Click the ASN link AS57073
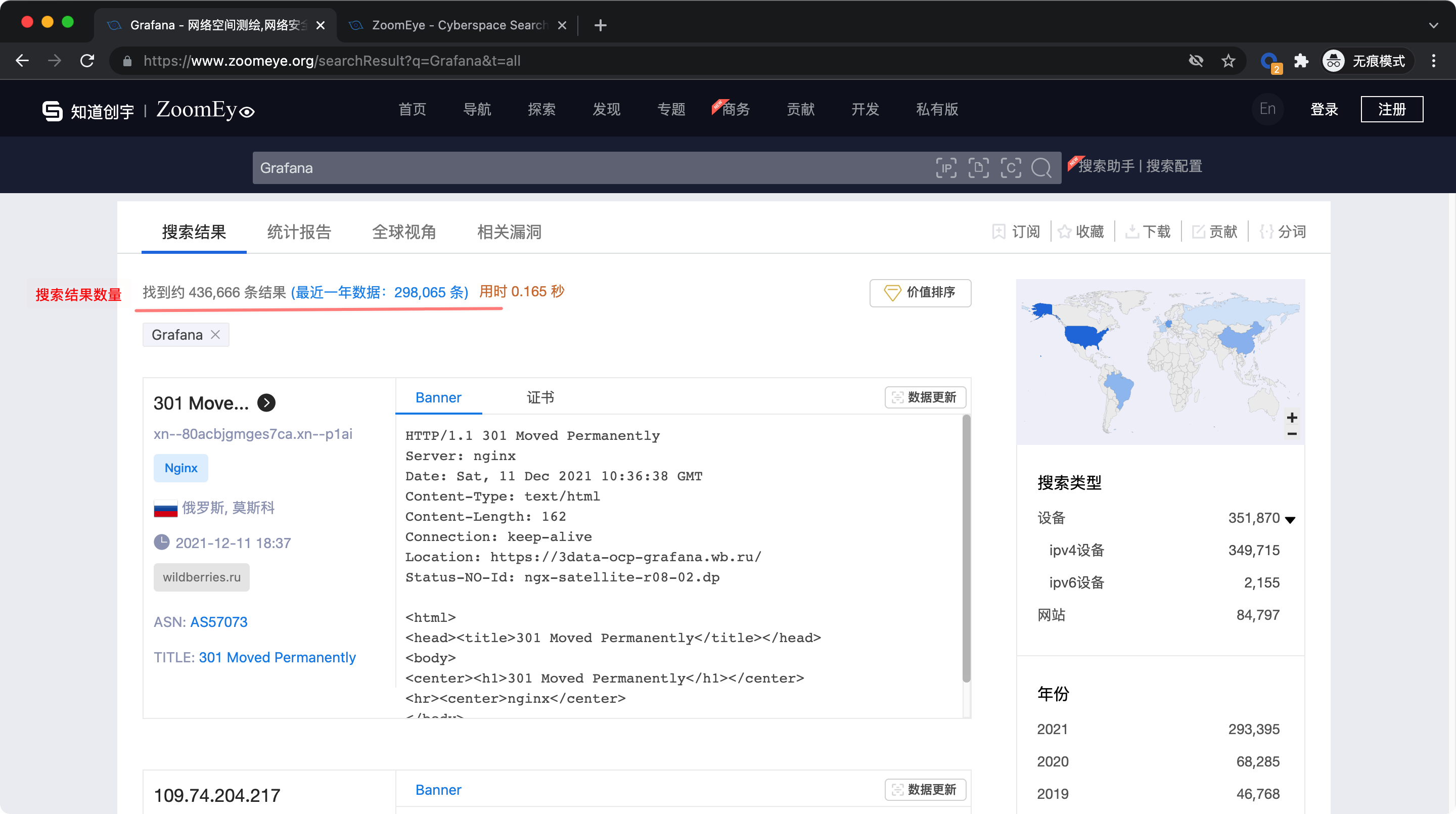 (219, 622)
